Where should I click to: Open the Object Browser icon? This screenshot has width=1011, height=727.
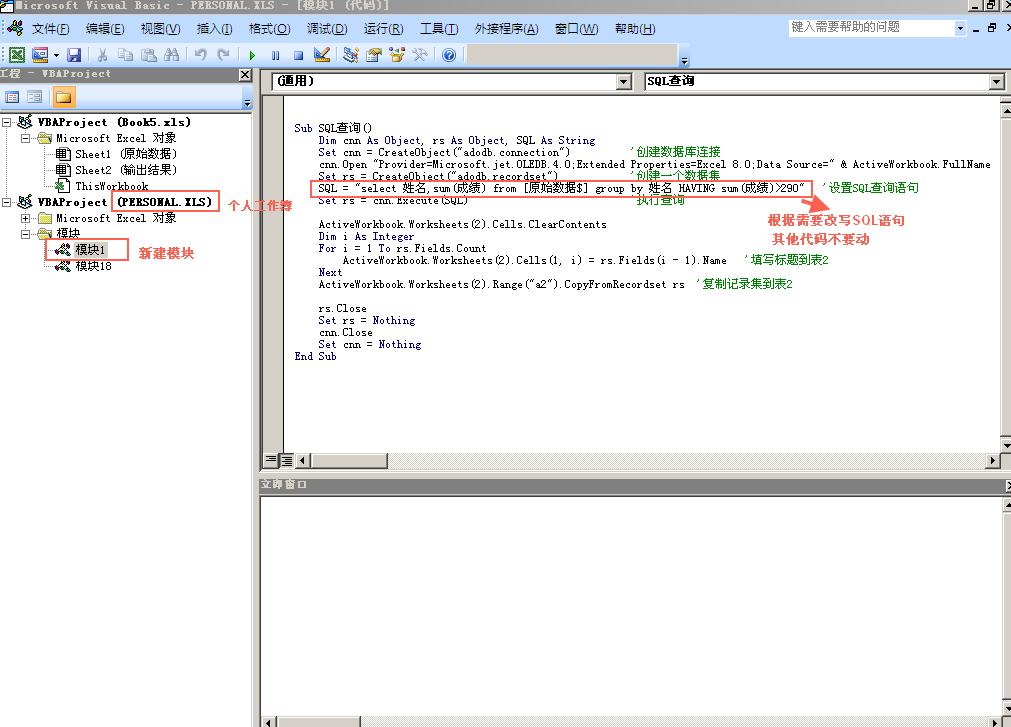(397, 55)
